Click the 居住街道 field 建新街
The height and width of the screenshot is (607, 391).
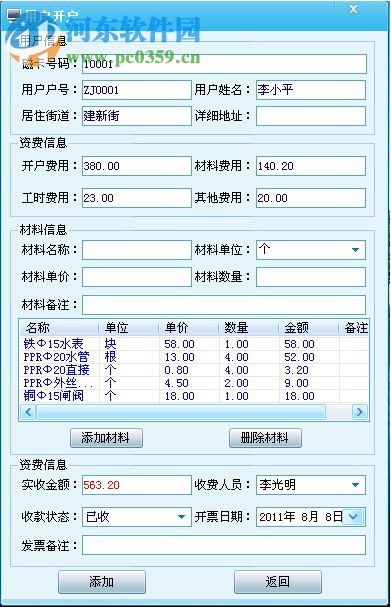click(137, 116)
